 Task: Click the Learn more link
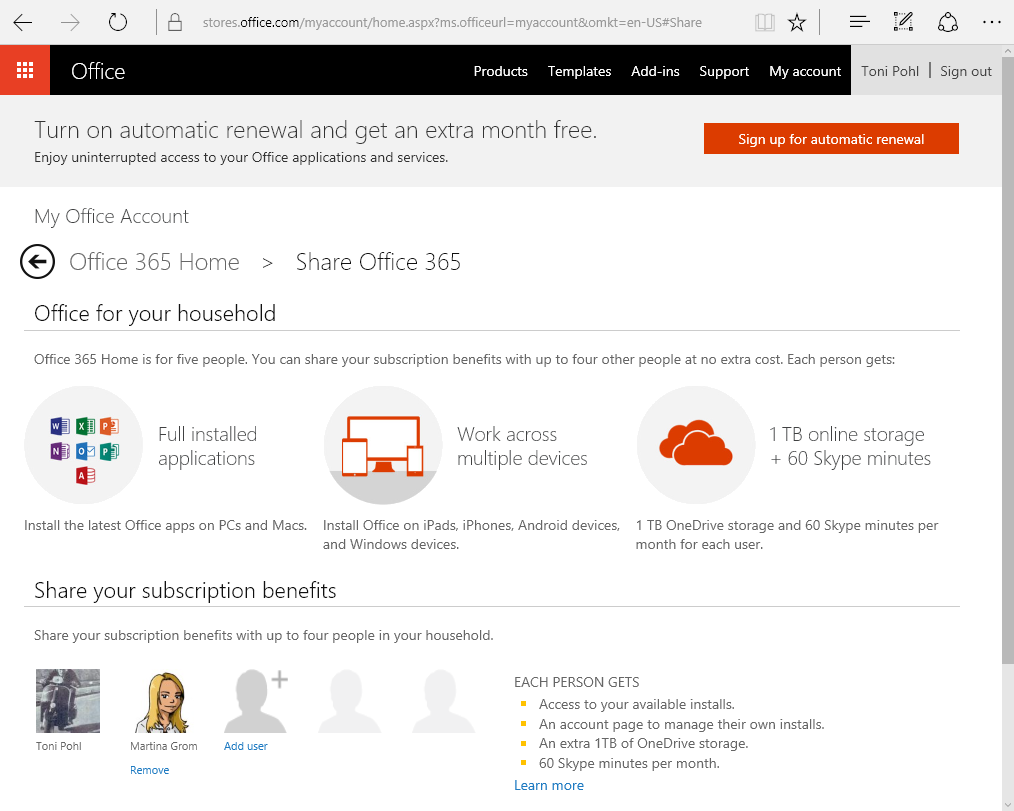(548, 785)
